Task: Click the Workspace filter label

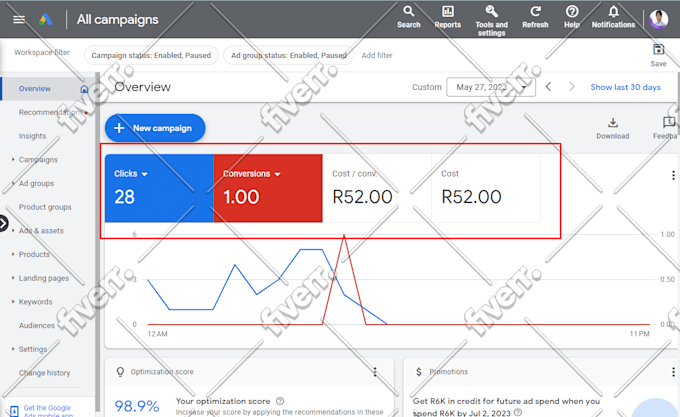Action: click(x=42, y=52)
